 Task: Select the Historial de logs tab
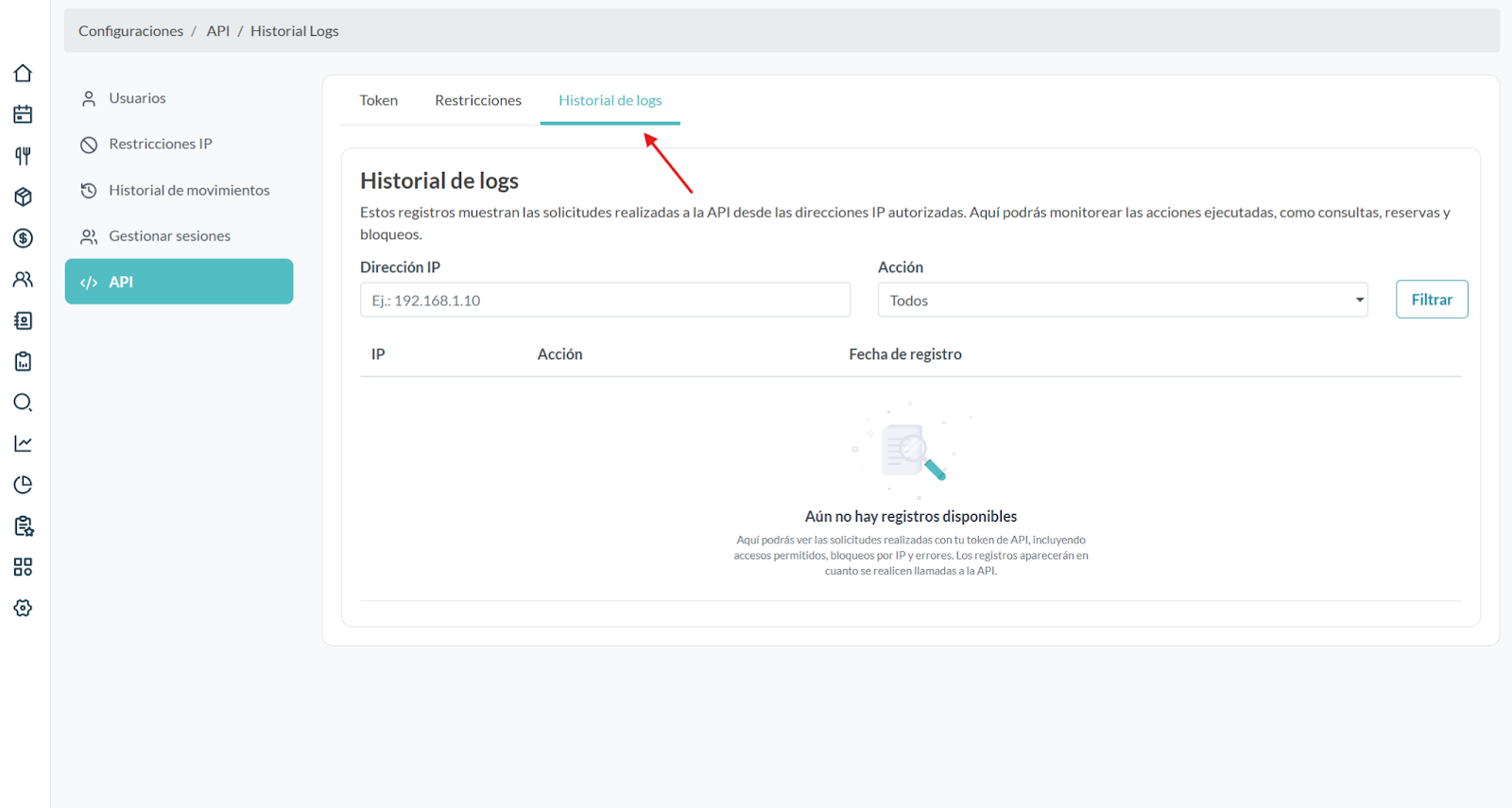click(x=610, y=100)
